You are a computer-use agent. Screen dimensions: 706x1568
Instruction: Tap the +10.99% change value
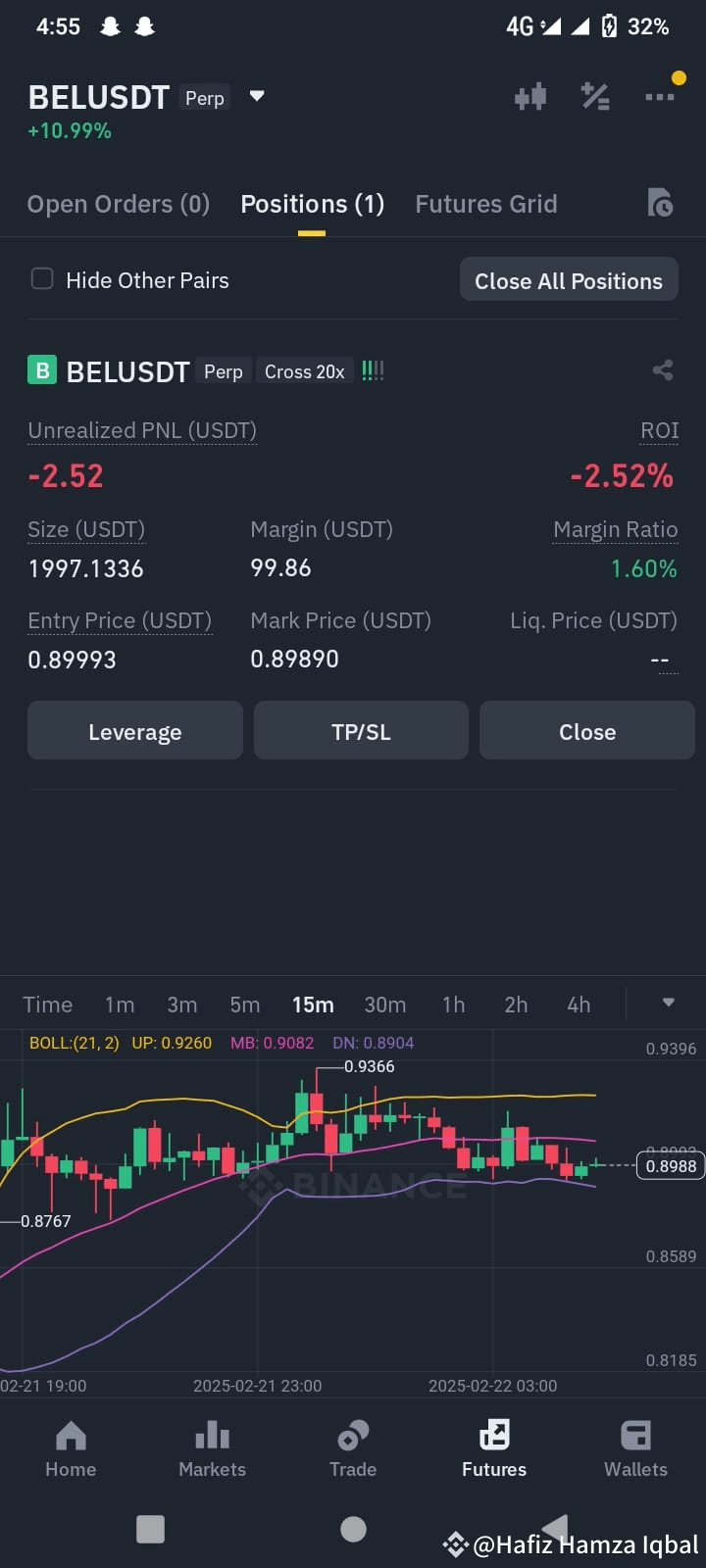(70, 130)
